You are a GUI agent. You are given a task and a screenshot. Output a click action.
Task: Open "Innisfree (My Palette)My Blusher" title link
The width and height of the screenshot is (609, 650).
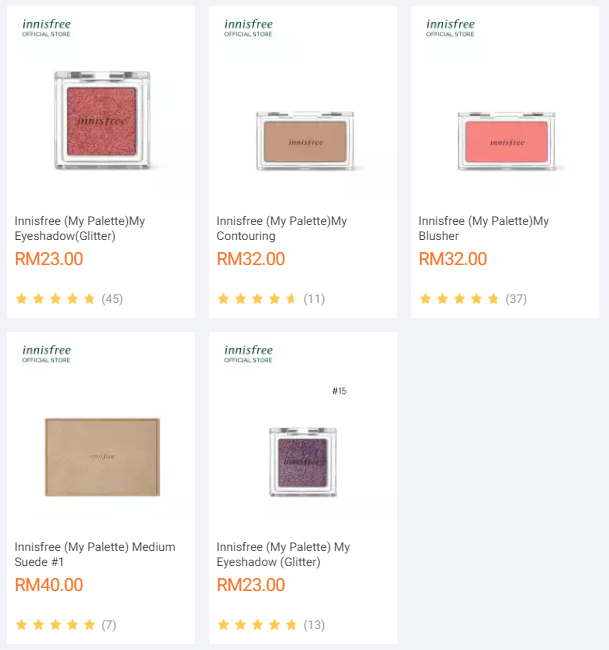484,229
